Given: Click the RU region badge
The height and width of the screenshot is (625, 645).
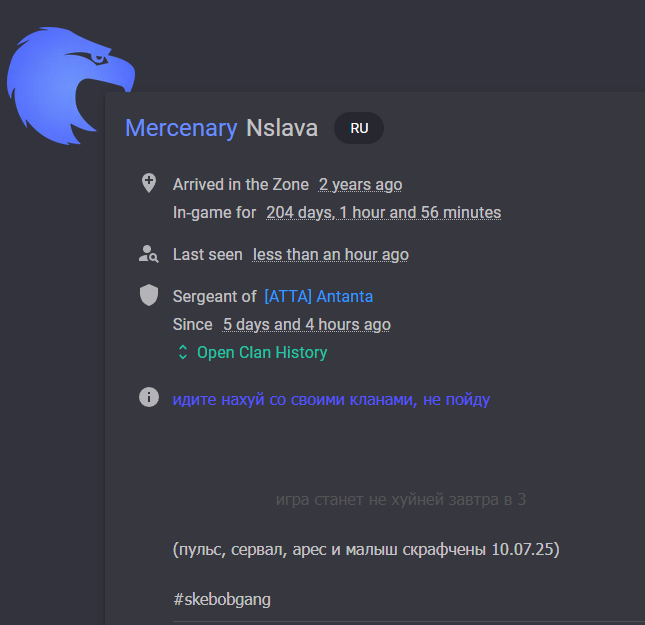Looking at the screenshot, I should click(359, 128).
